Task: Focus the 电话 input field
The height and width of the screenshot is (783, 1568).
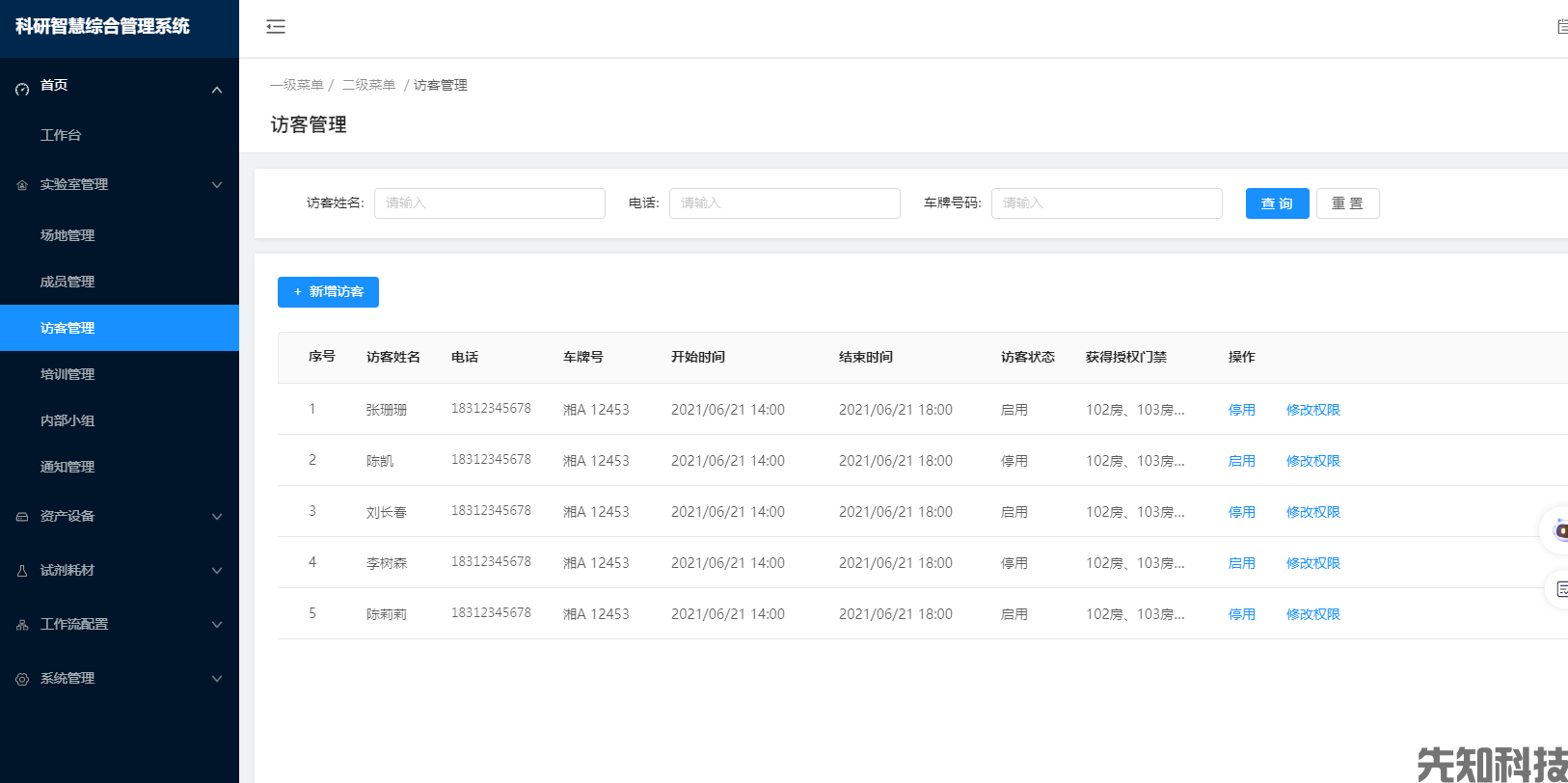Action: [785, 203]
